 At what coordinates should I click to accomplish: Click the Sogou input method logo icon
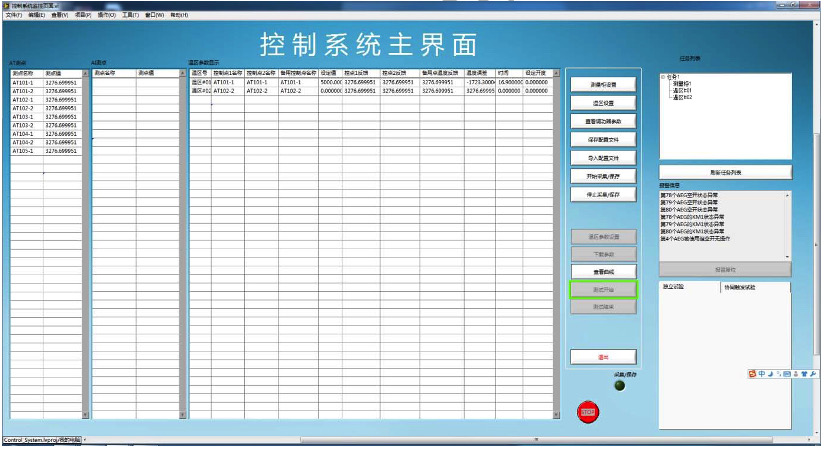(x=753, y=374)
